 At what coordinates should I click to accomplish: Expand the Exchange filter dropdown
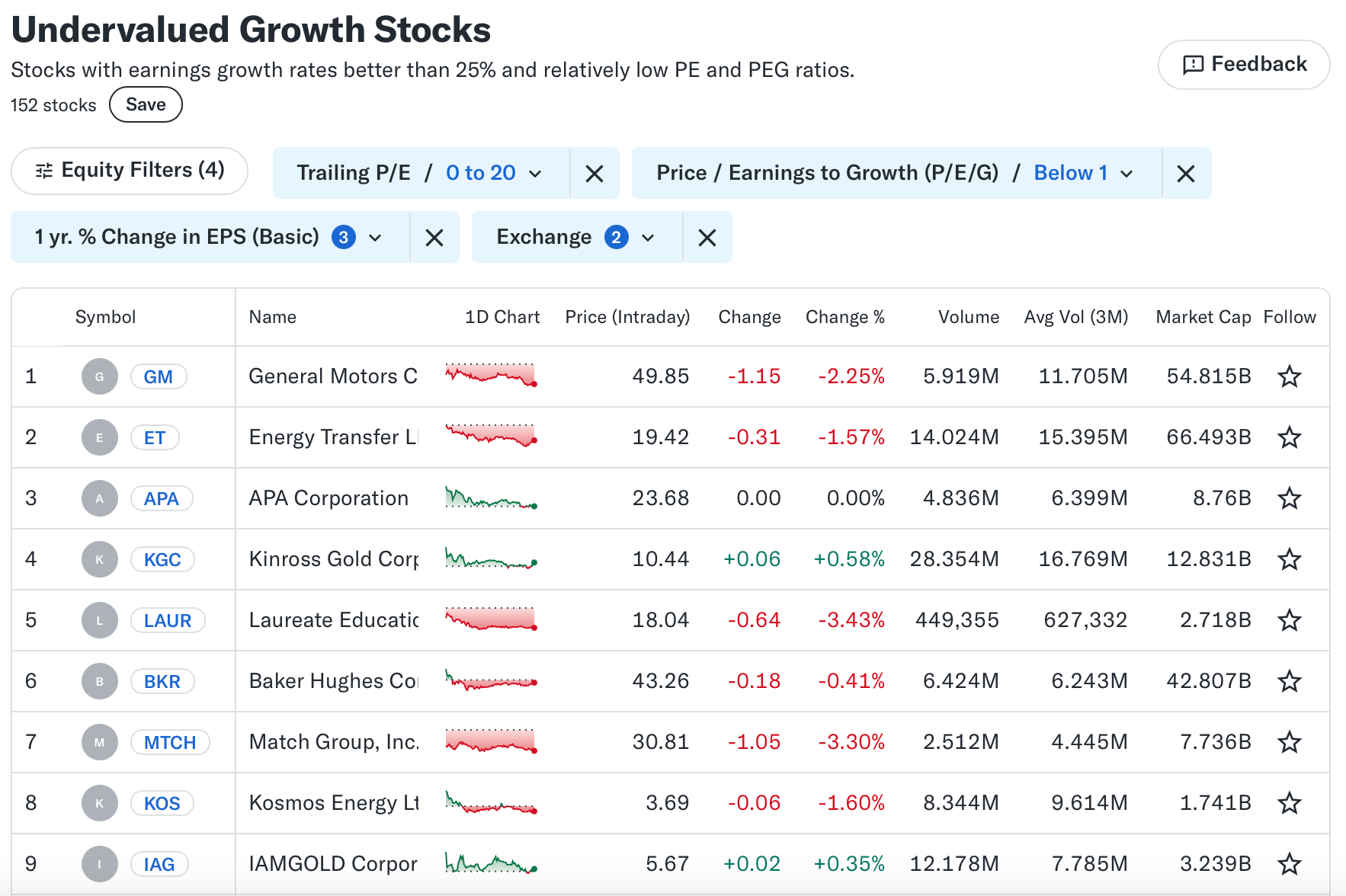[x=577, y=237]
